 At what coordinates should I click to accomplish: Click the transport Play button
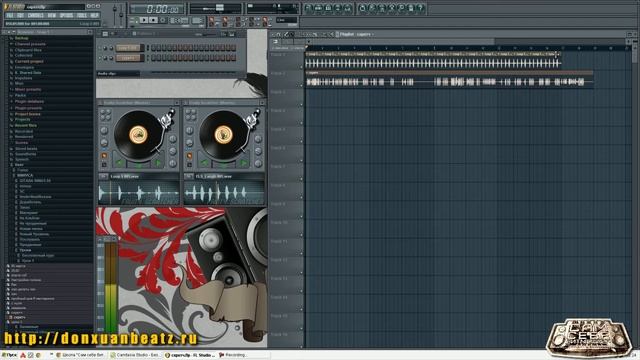click(144, 20)
